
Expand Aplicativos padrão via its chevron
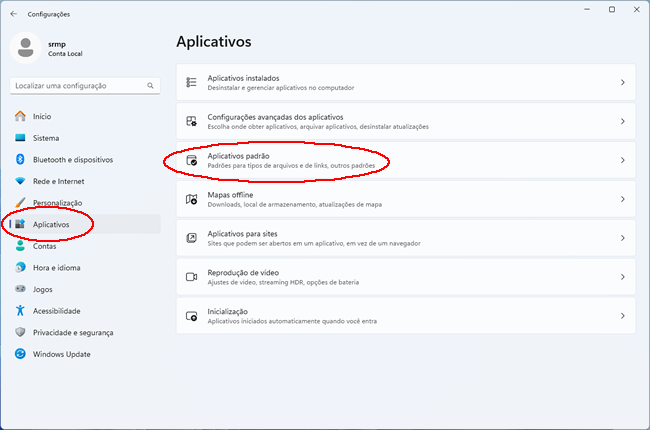(x=623, y=160)
